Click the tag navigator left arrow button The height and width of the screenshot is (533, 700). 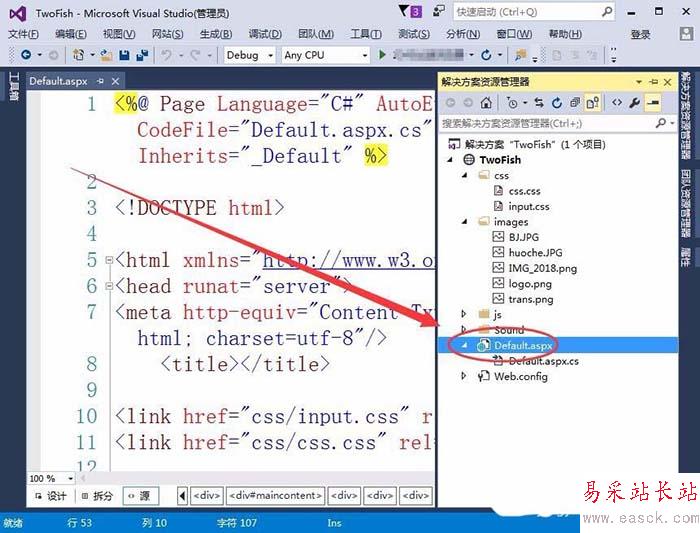pyautogui.click(x=182, y=496)
